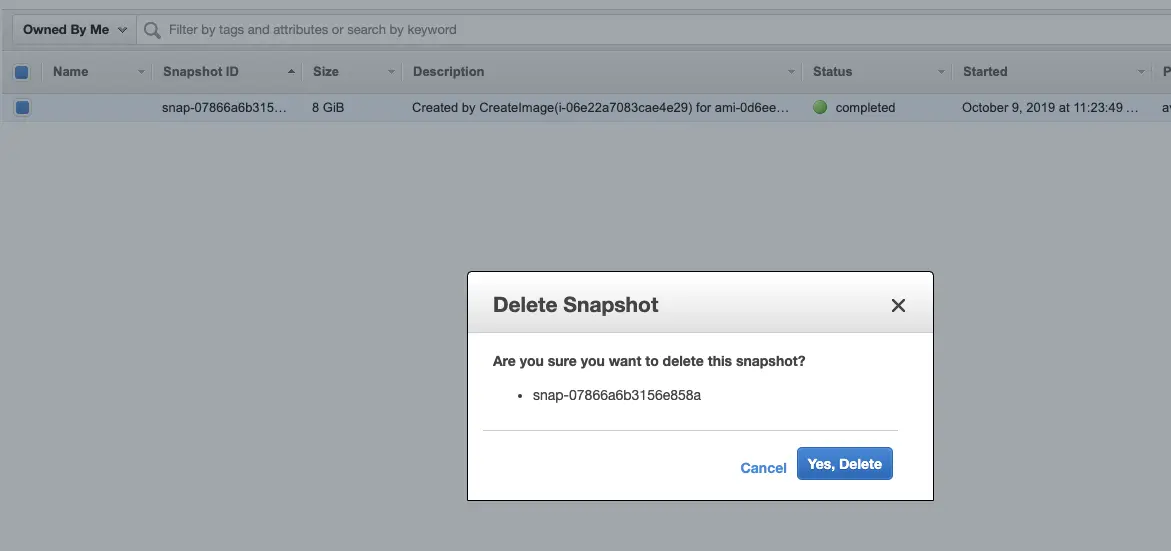1171x551 pixels.
Task: Click the snapshot ID listed in the dialog
Action: pyautogui.click(x=616, y=395)
